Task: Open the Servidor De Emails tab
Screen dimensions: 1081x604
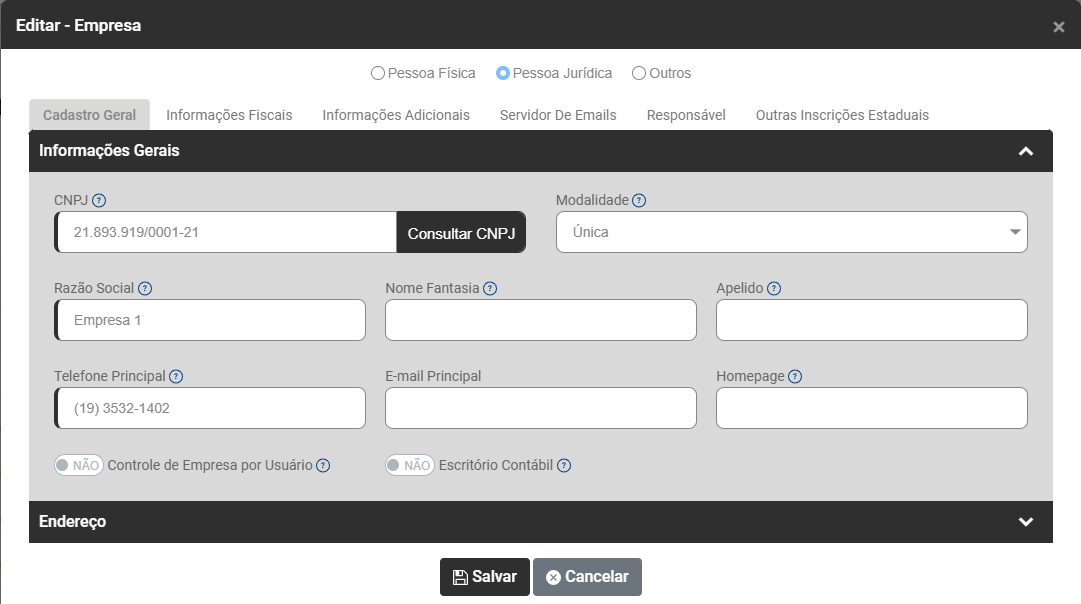Action: point(558,115)
